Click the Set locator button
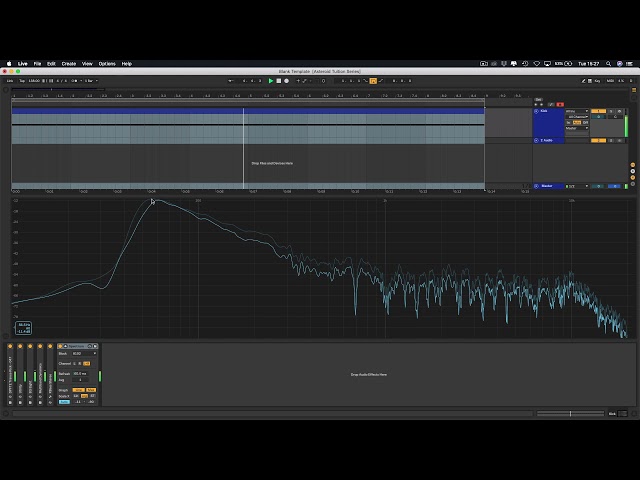640x480 pixels. click(538, 100)
